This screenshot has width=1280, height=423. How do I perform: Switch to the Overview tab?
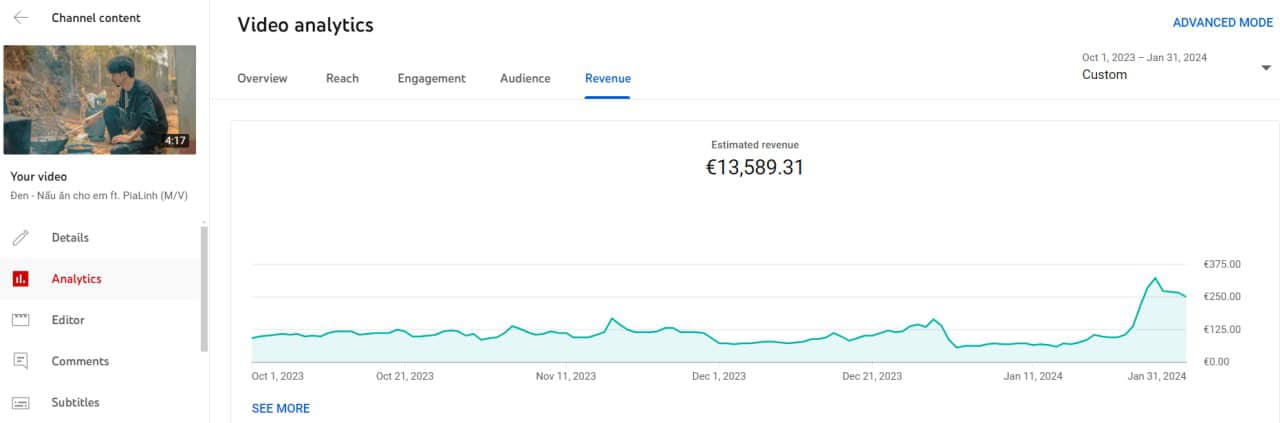(x=262, y=78)
